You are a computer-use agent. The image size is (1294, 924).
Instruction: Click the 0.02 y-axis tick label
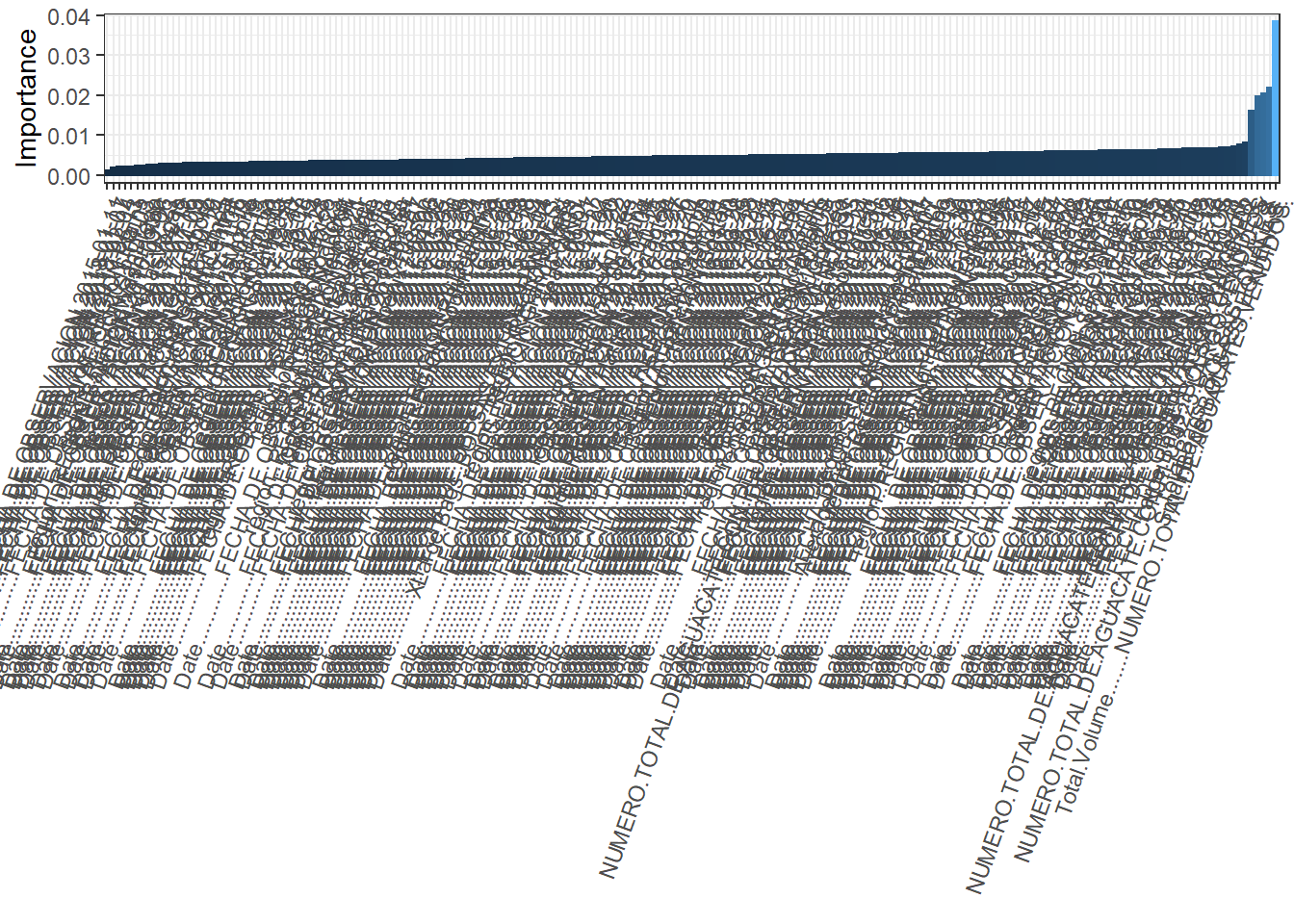[68, 96]
